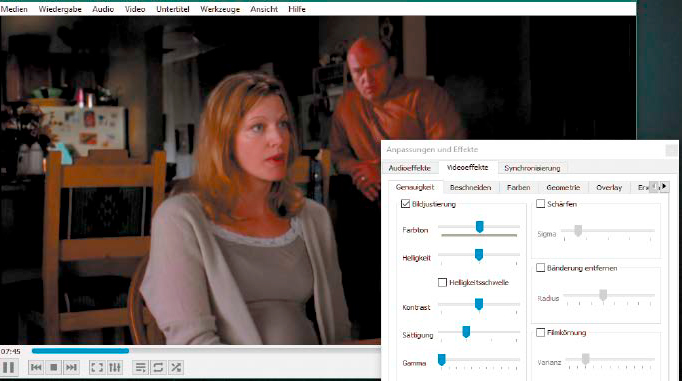Click the Sättigung slider handle
682x381 pixels.
pos(466,332)
